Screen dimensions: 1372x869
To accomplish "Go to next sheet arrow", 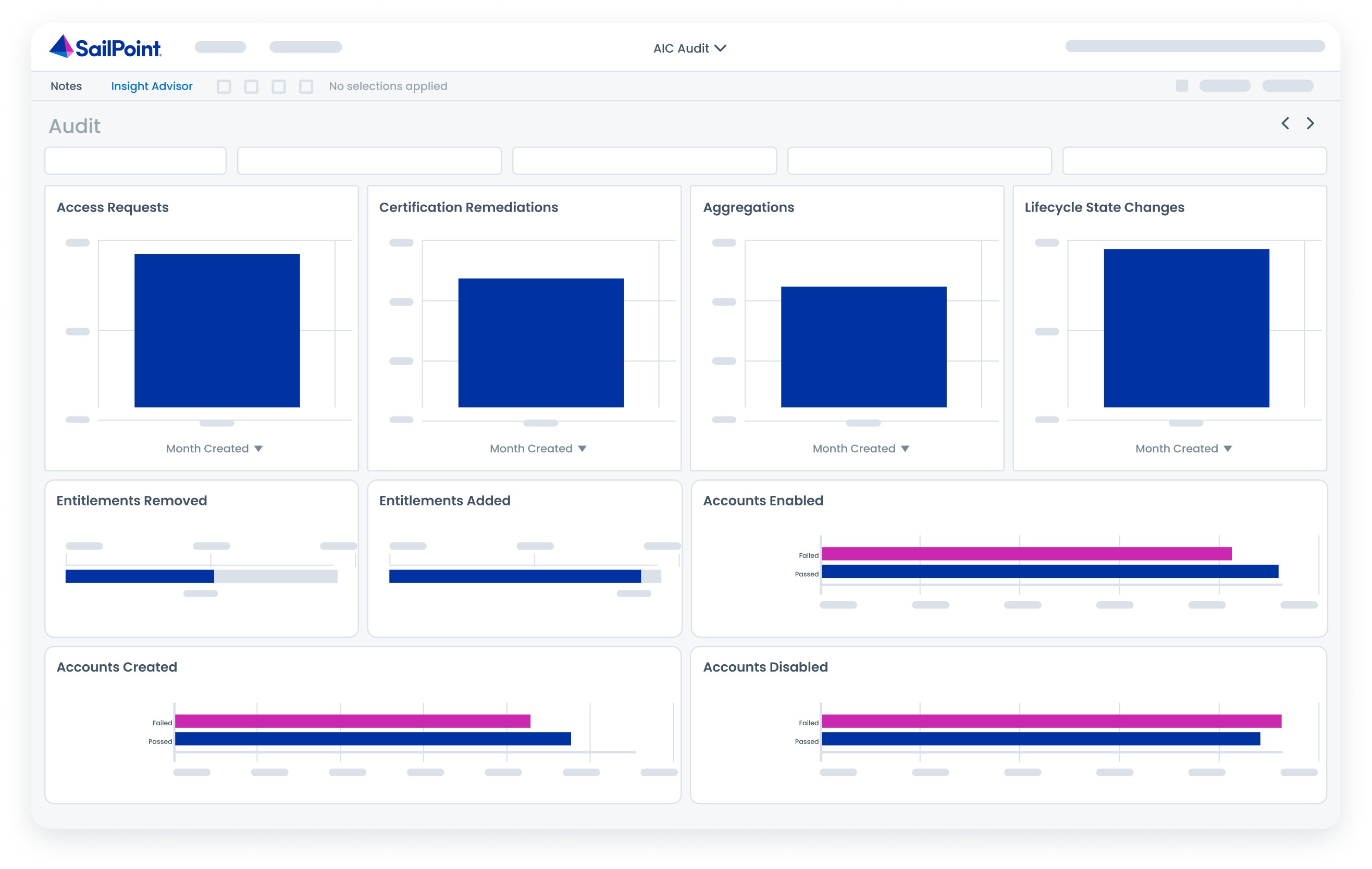I will [1311, 123].
